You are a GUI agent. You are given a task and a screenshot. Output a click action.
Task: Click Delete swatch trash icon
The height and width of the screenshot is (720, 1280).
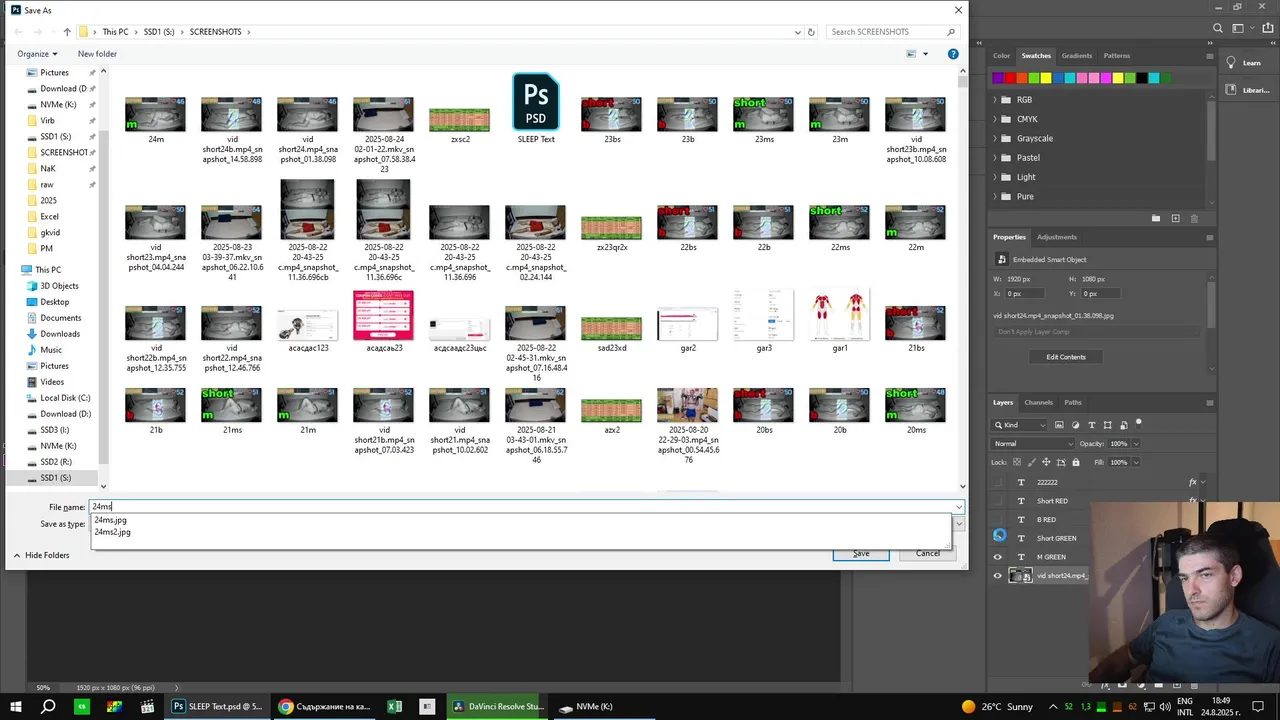pyautogui.click(x=1194, y=218)
